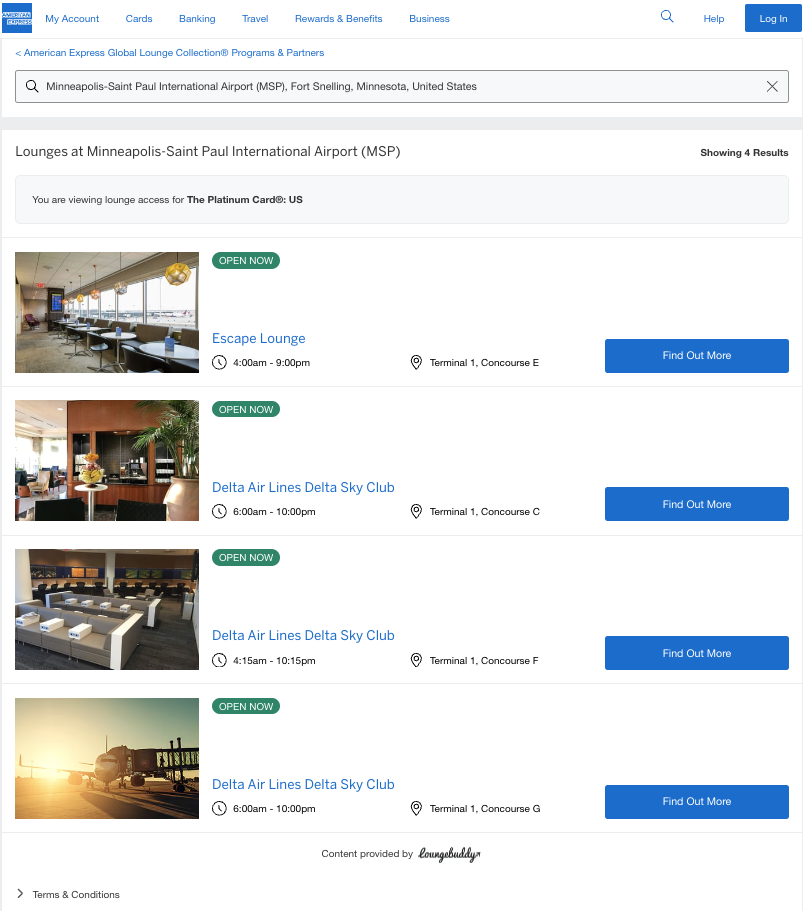803x911 pixels.
Task: Click the clock icon showing 4:15am - 10:15pm
Action: (219, 660)
